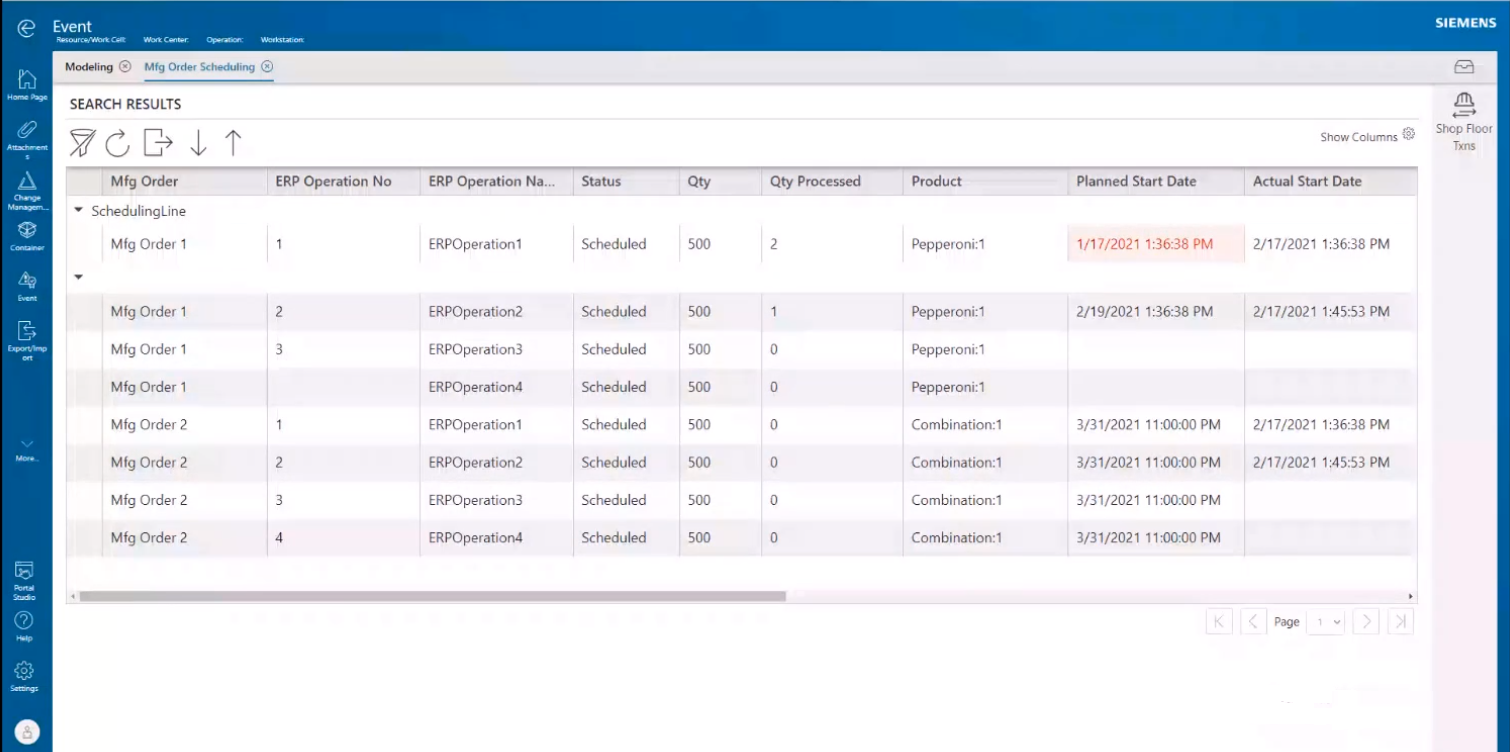Open the Page number dropdown
Viewport: 1510px width, 752px height.
(x=1327, y=621)
